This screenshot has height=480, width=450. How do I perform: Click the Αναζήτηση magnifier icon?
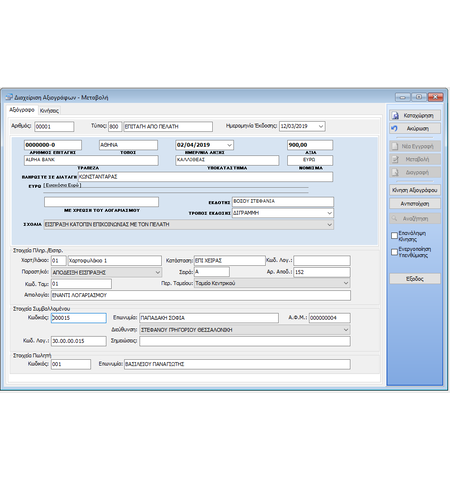(395, 218)
